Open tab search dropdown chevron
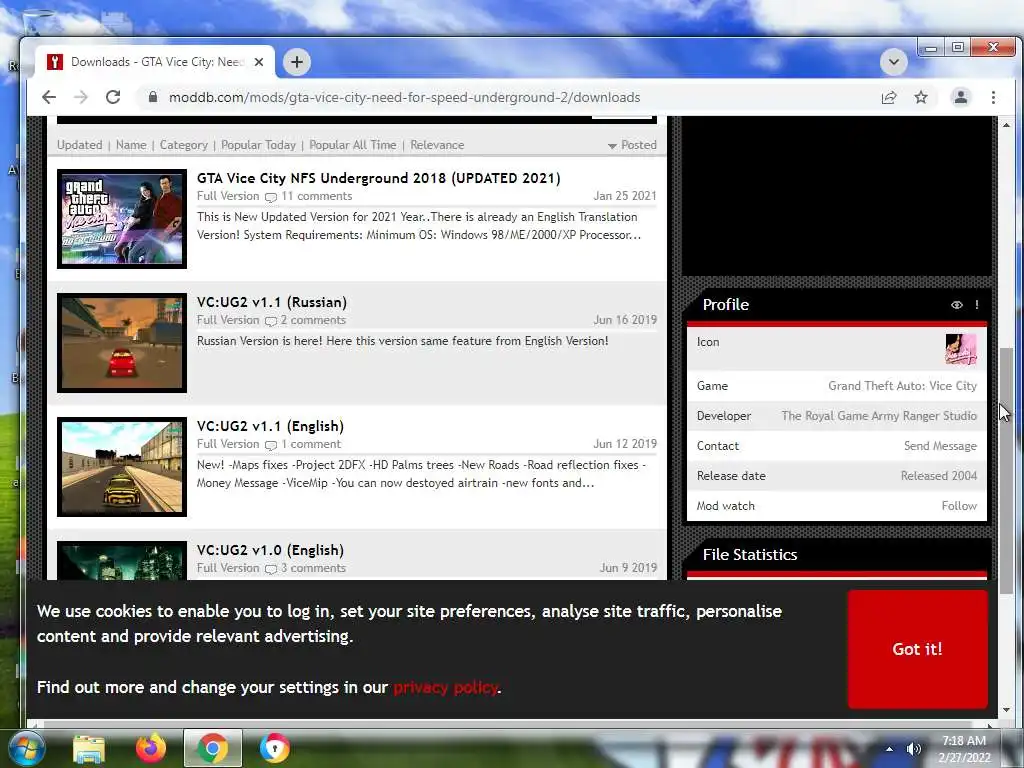 tap(893, 62)
